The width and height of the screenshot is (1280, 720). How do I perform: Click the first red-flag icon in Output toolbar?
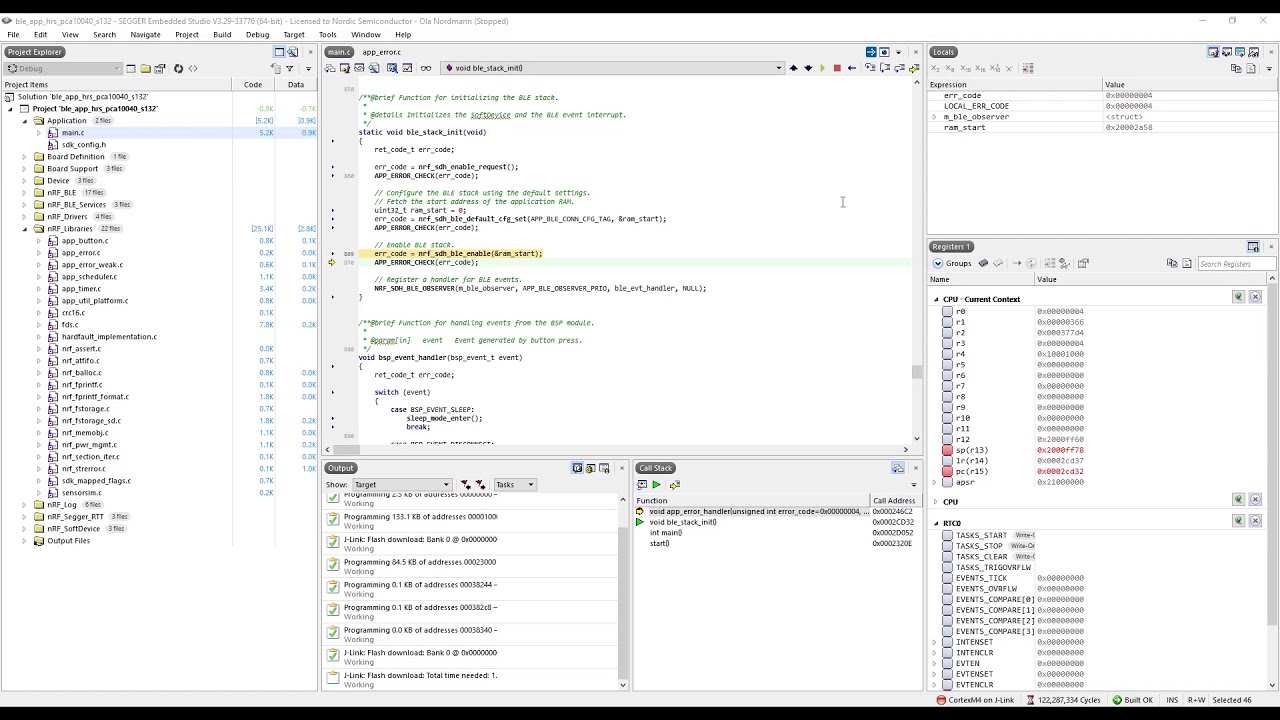(x=465, y=485)
